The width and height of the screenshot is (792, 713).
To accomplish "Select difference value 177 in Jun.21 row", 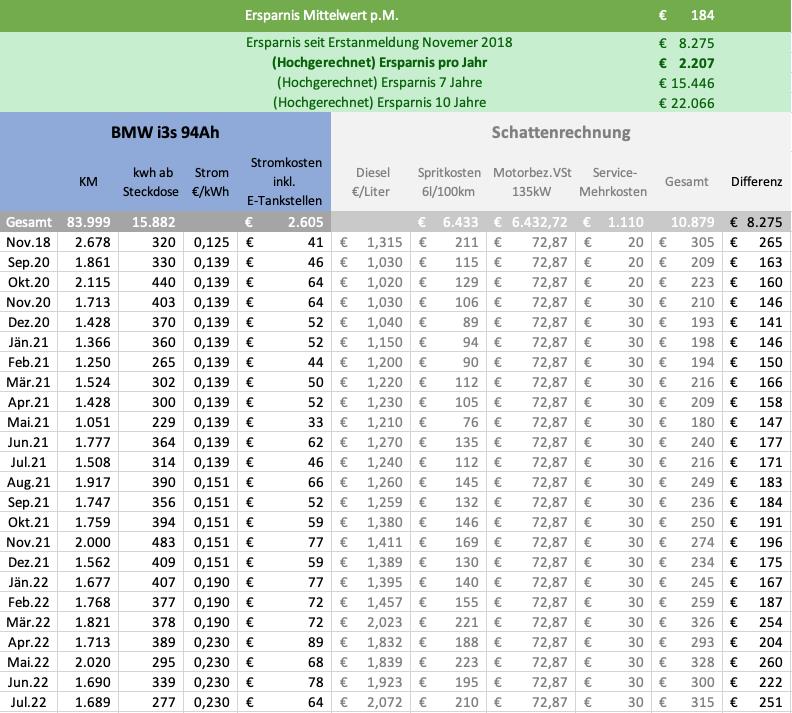I will 770,442.
